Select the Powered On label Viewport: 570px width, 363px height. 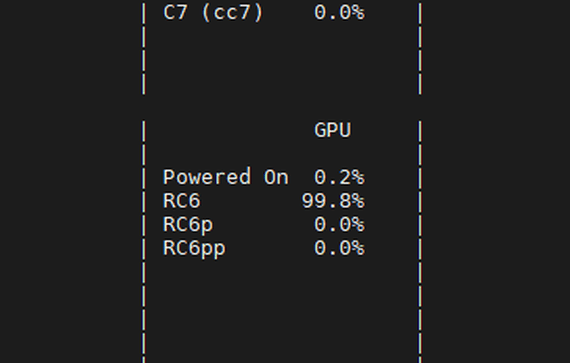(226, 177)
